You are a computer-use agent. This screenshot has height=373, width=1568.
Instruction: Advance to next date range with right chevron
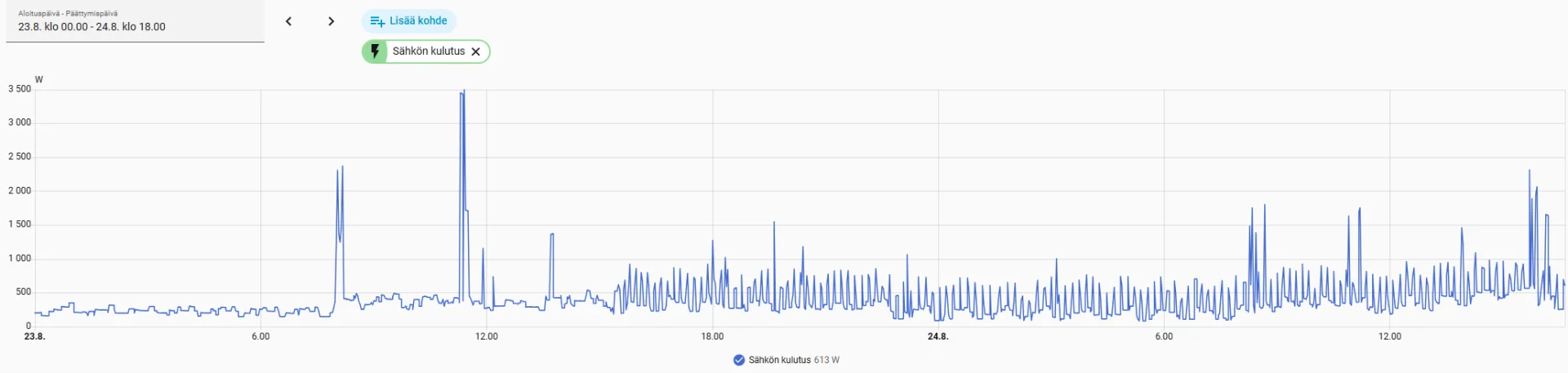(x=331, y=21)
